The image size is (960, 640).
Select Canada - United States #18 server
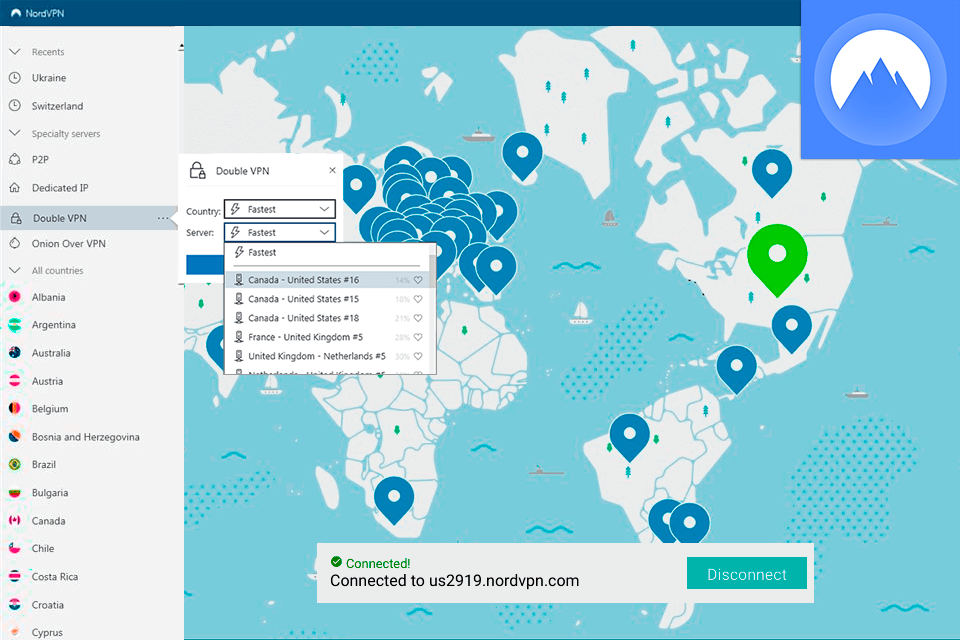[328, 318]
